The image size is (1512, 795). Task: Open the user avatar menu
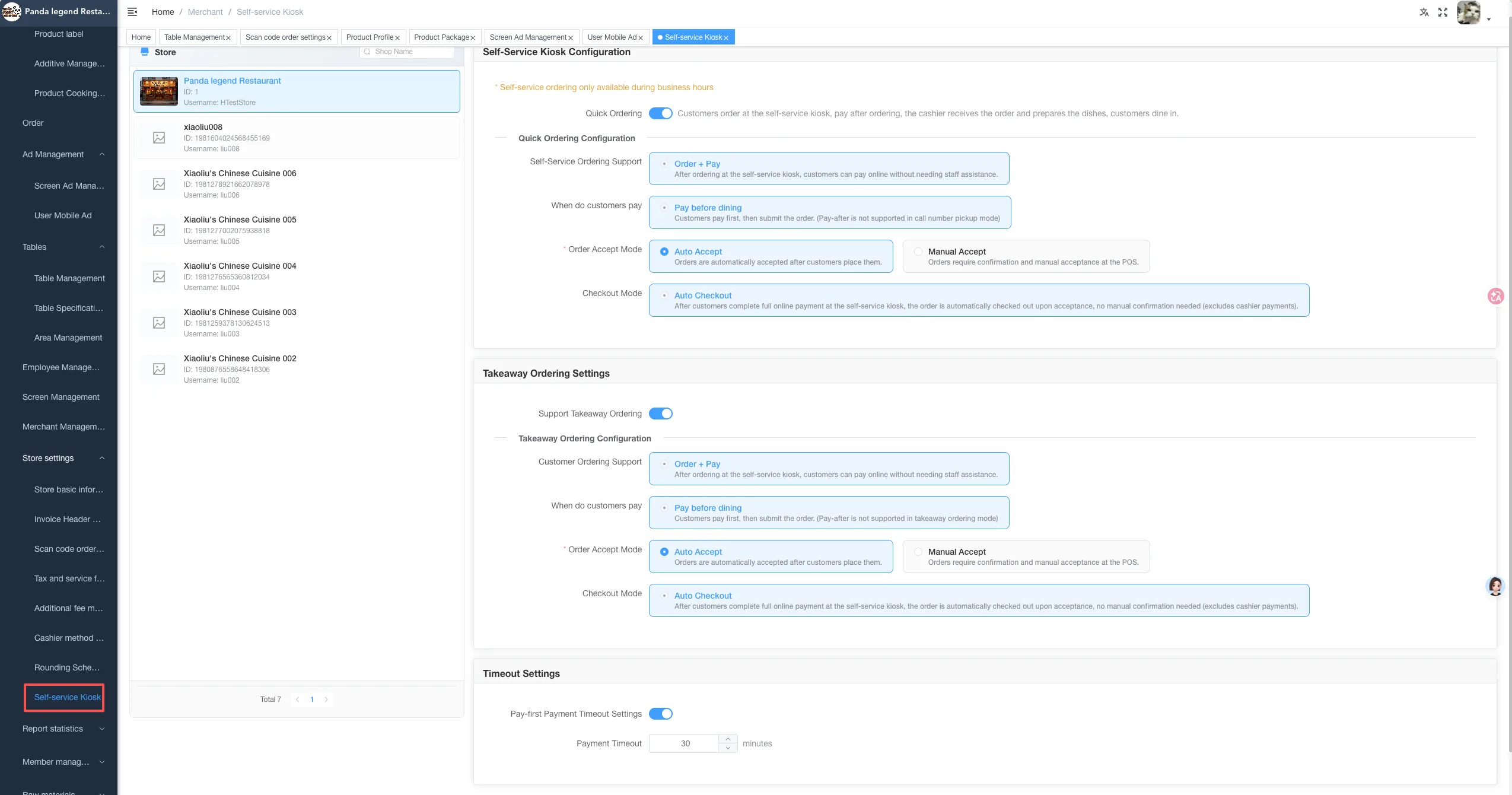tap(1469, 12)
